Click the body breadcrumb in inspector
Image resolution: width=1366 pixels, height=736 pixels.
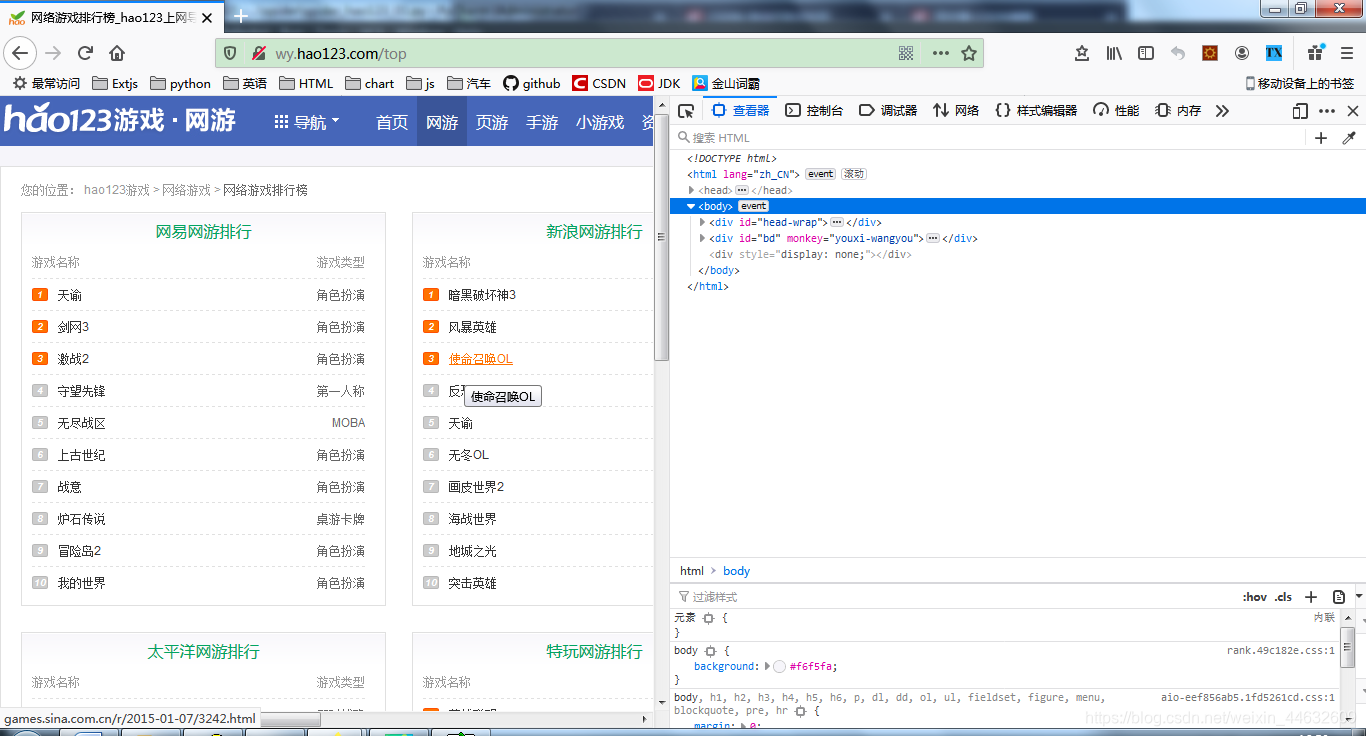[736, 571]
